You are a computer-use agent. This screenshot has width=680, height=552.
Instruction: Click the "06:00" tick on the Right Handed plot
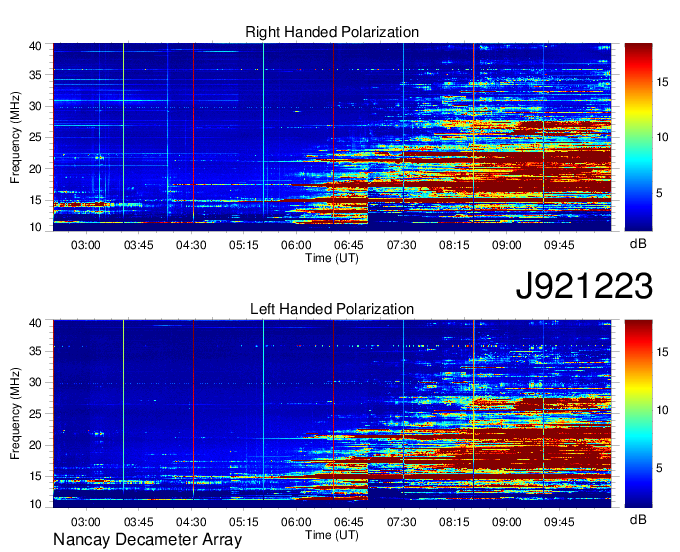(296, 245)
